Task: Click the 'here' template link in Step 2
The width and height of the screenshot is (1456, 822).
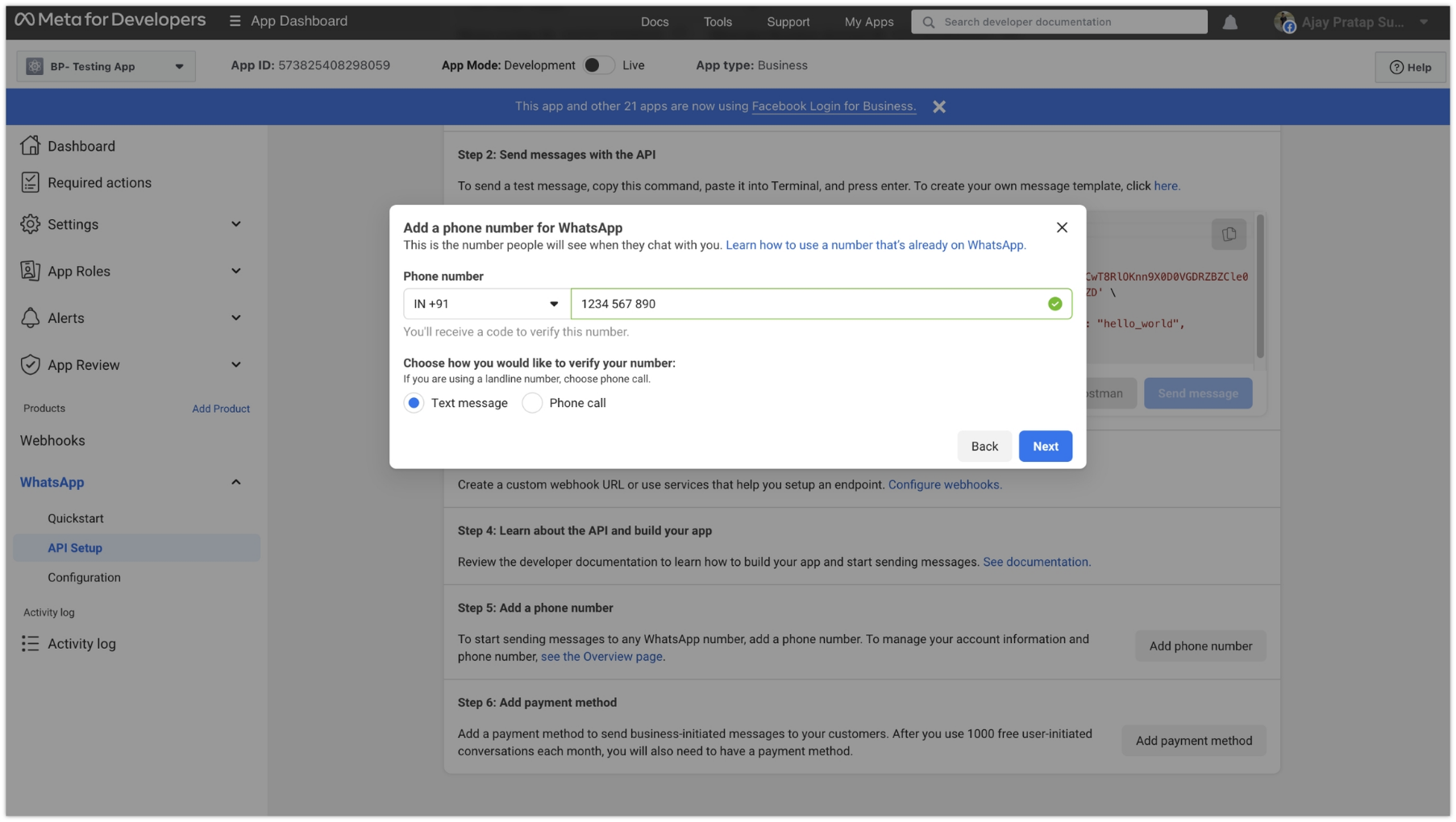Action: point(1167,185)
